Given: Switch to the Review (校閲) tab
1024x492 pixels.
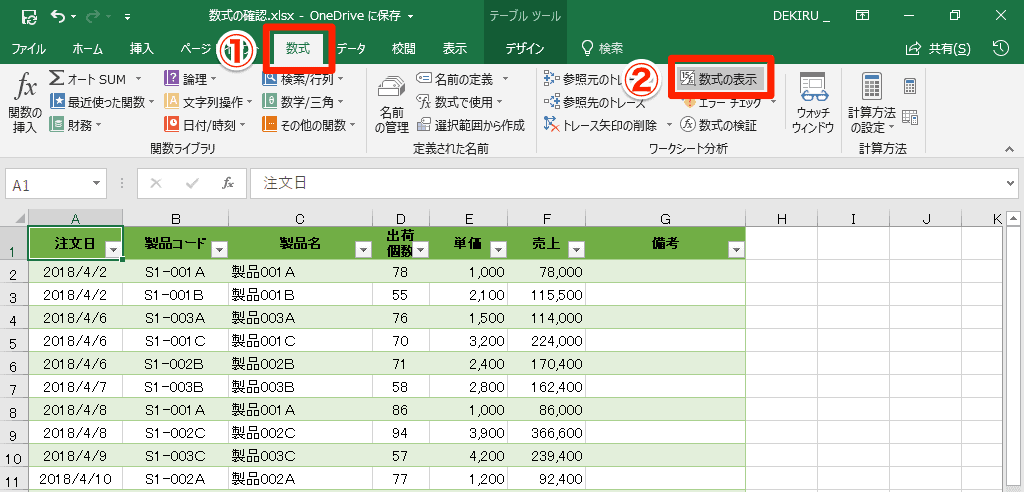Looking at the screenshot, I should 404,48.
